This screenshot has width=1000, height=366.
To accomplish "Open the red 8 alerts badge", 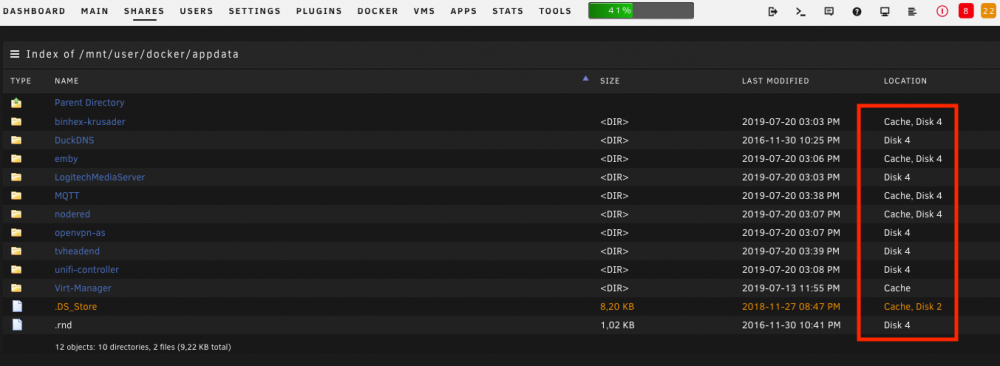I will tap(966, 11).
